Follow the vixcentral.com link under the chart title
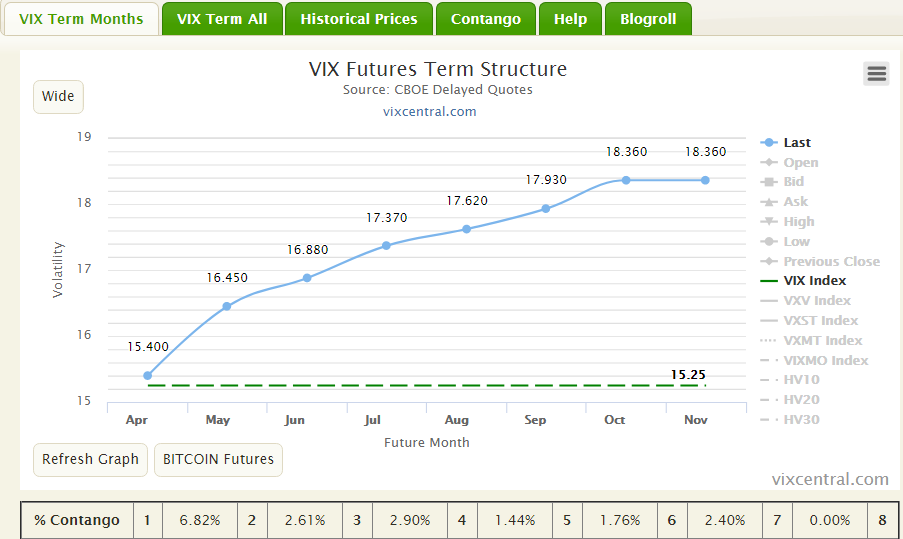This screenshot has width=903, height=539. (429, 111)
